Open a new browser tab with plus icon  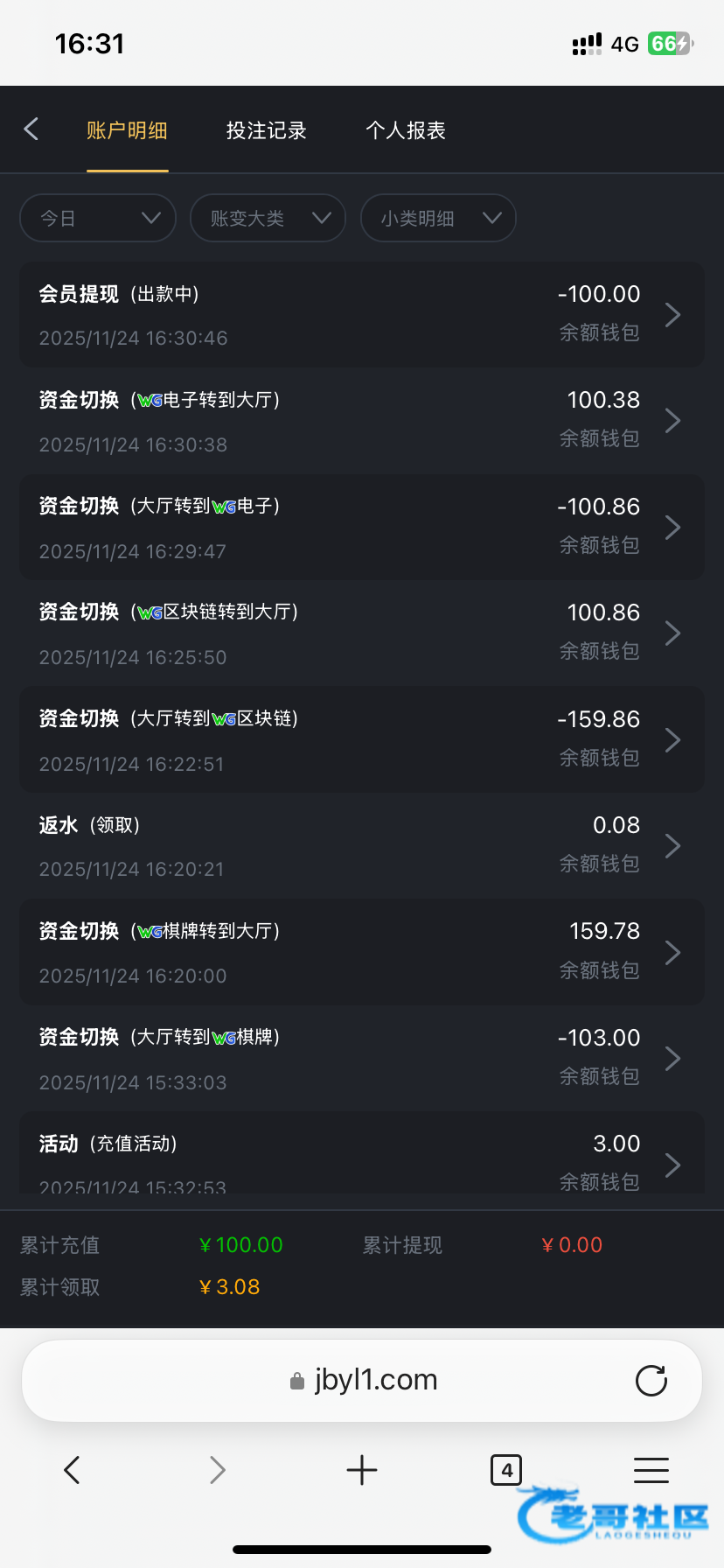361,1470
